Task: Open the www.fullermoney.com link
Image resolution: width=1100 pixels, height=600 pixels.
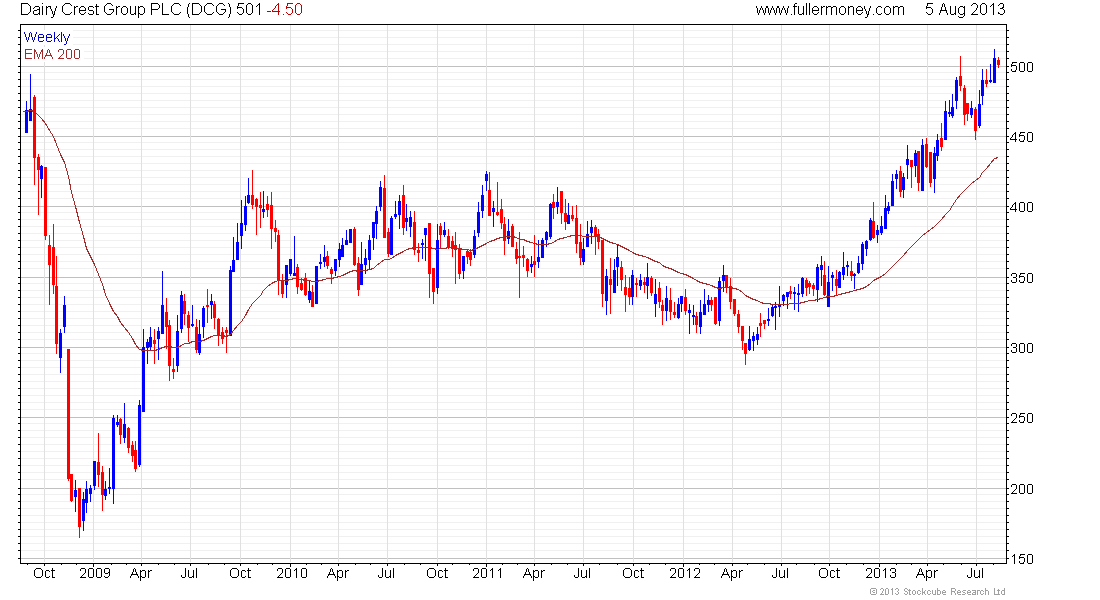Action: 830,10
